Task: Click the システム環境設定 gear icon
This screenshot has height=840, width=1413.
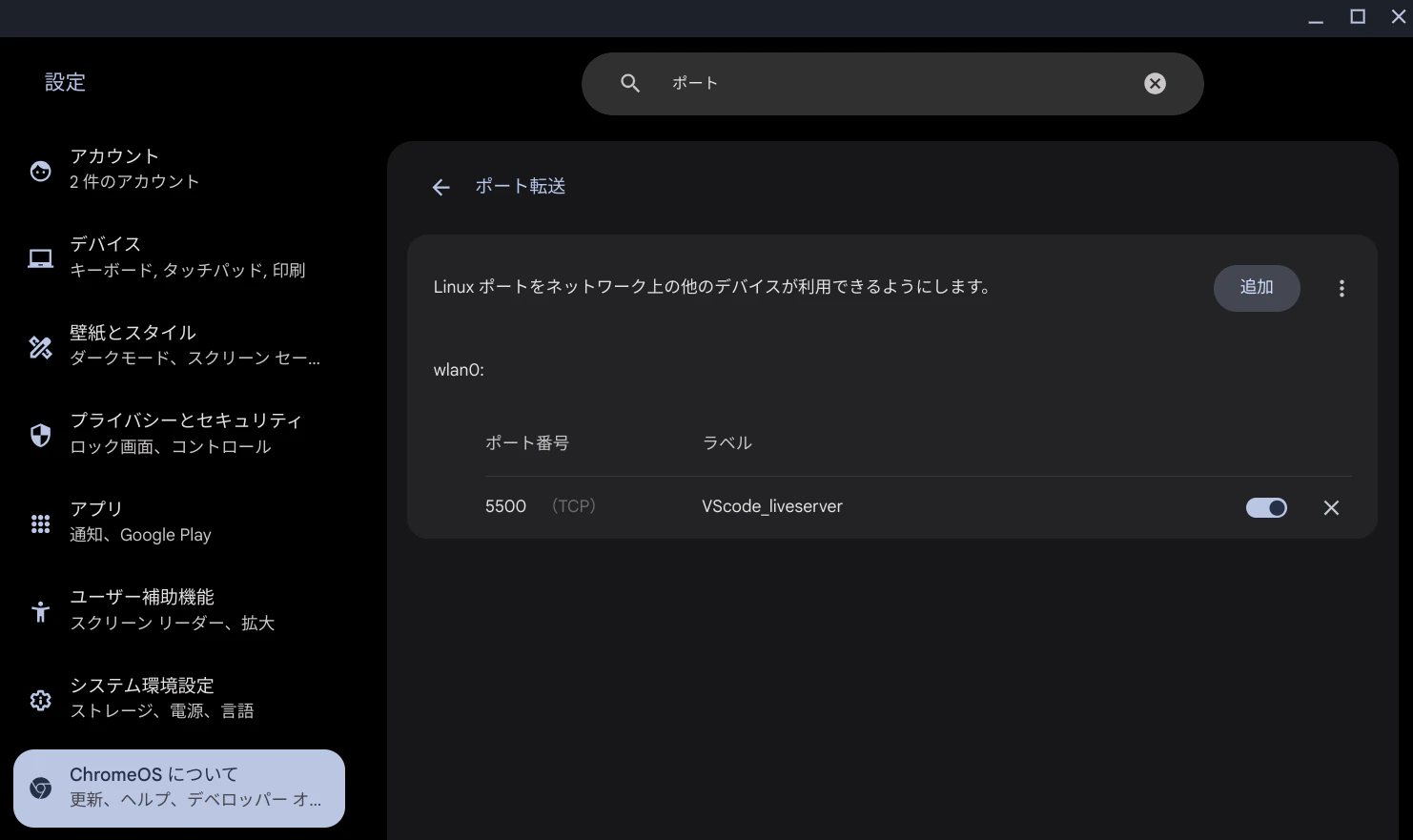Action: coord(40,700)
